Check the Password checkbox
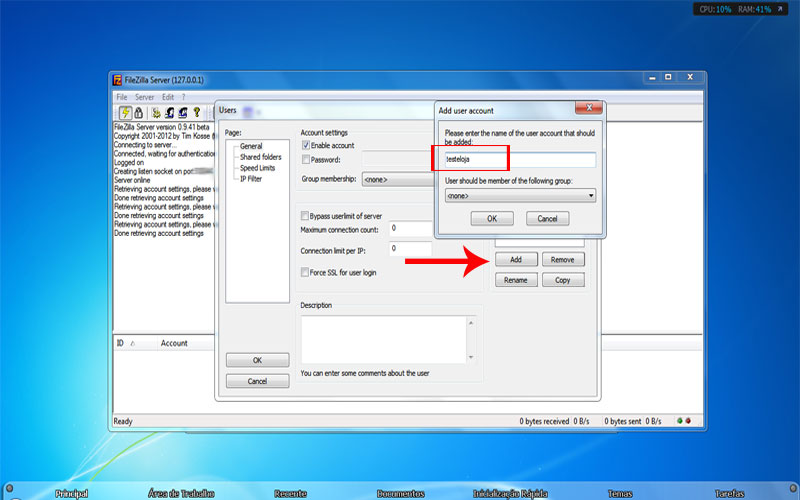The image size is (800, 500). [x=306, y=160]
